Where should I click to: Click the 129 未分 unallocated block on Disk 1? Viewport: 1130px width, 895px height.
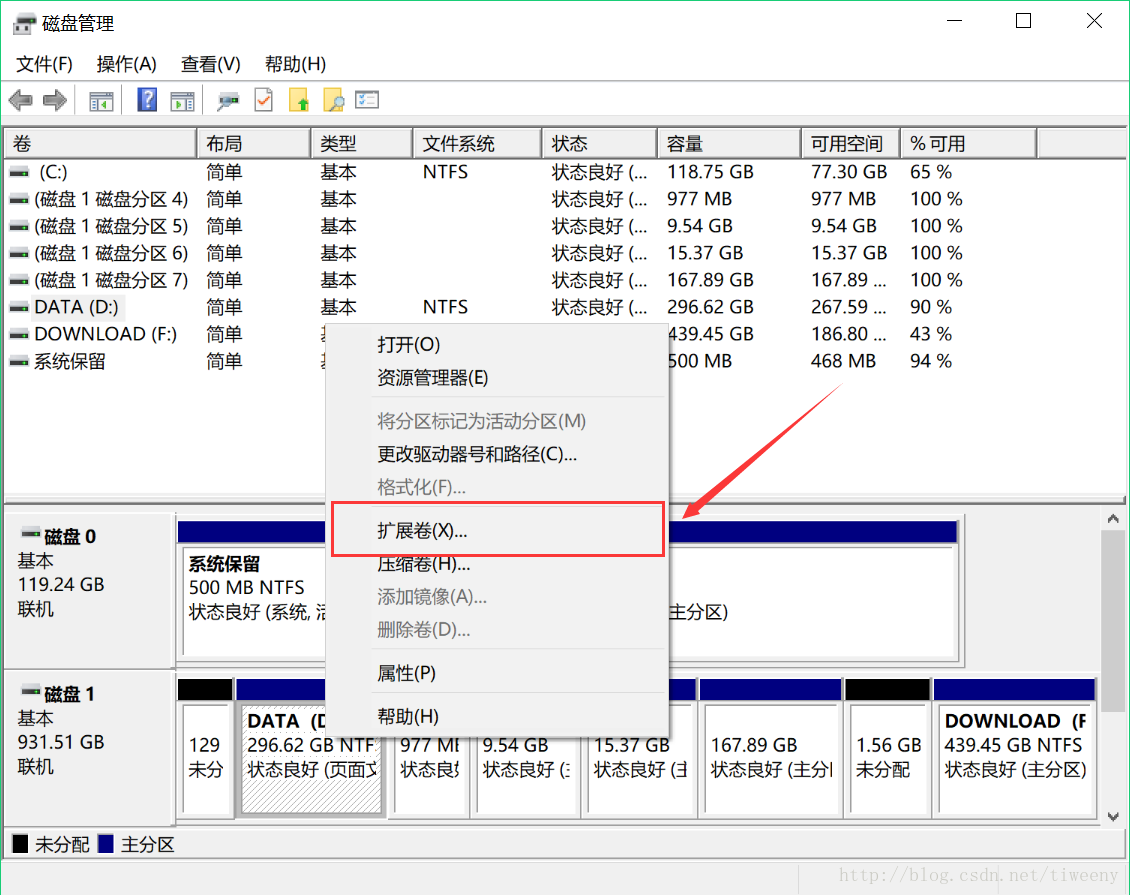tap(205, 759)
